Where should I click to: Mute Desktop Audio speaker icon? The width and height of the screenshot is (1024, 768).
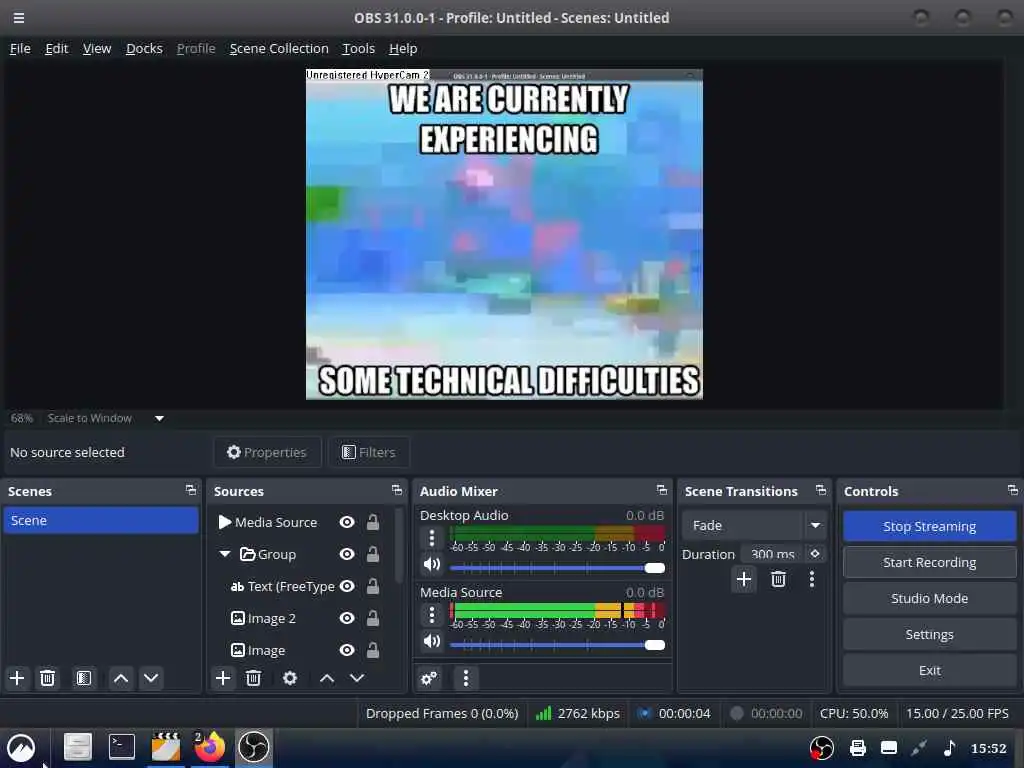pyautogui.click(x=432, y=564)
